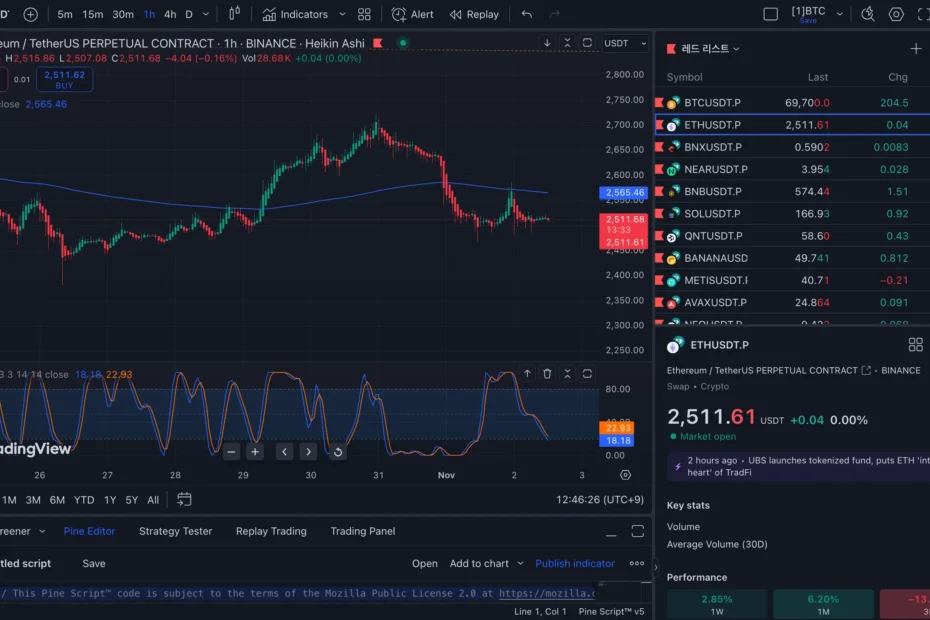Maximize the main chart pane
This screenshot has height=620, width=930.
coord(587,43)
